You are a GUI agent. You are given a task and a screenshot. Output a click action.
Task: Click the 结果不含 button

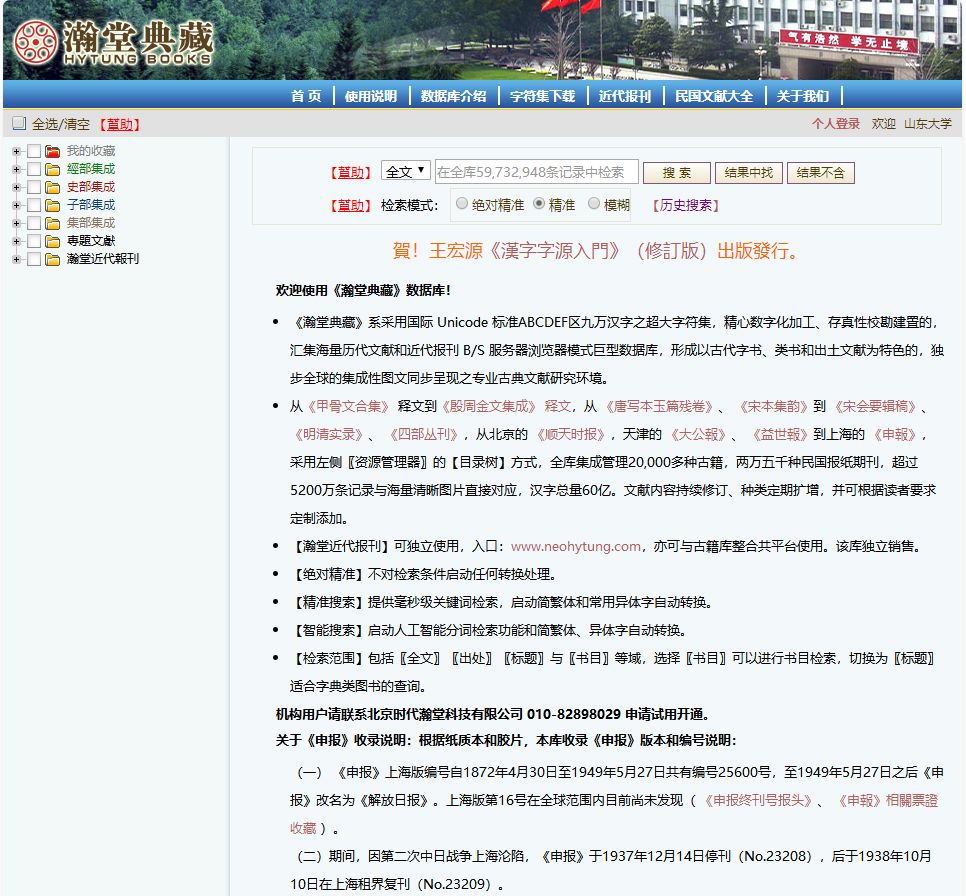click(x=821, y=173)
